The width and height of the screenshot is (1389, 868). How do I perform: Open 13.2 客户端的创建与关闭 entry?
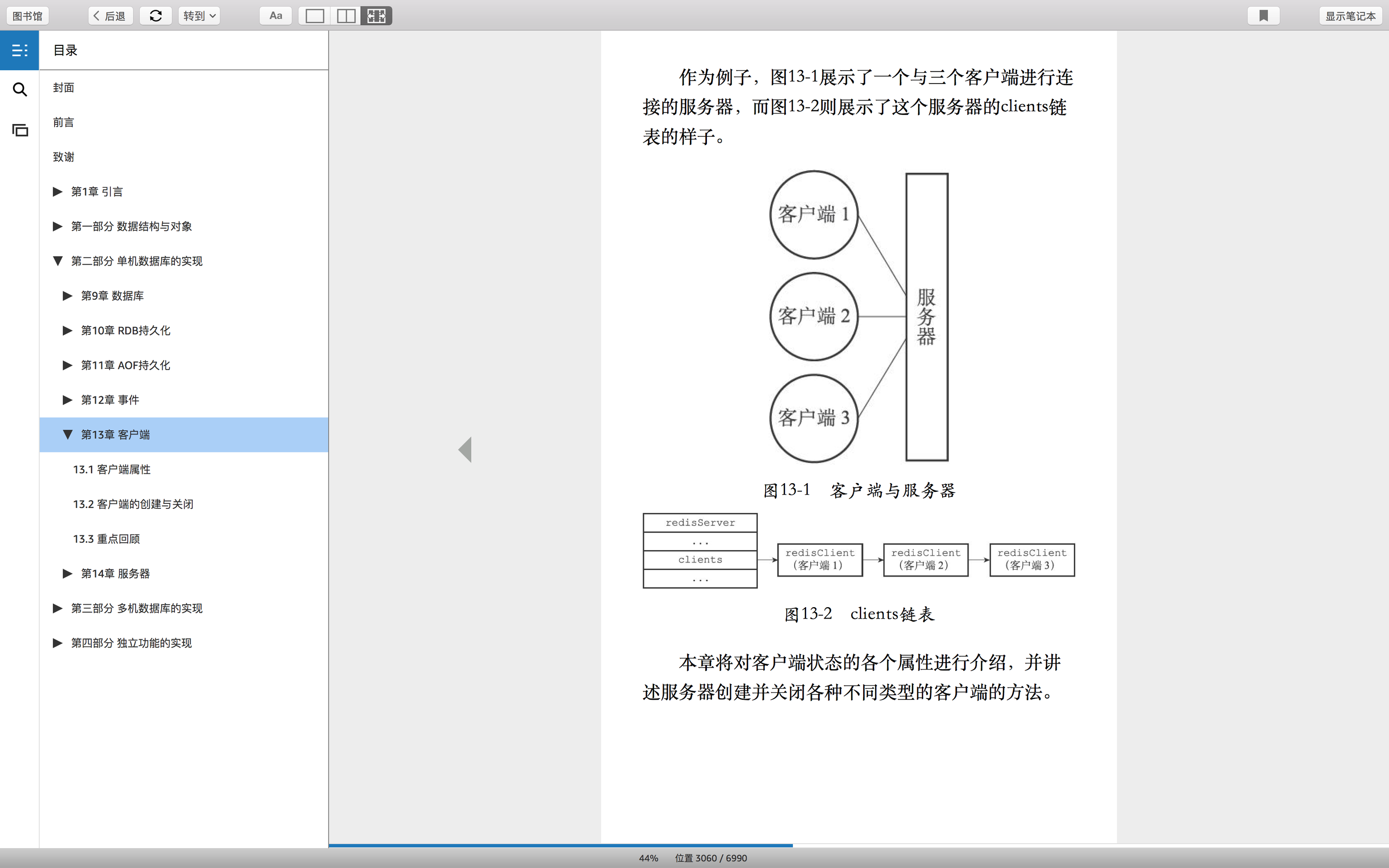[x=133, y=504]
